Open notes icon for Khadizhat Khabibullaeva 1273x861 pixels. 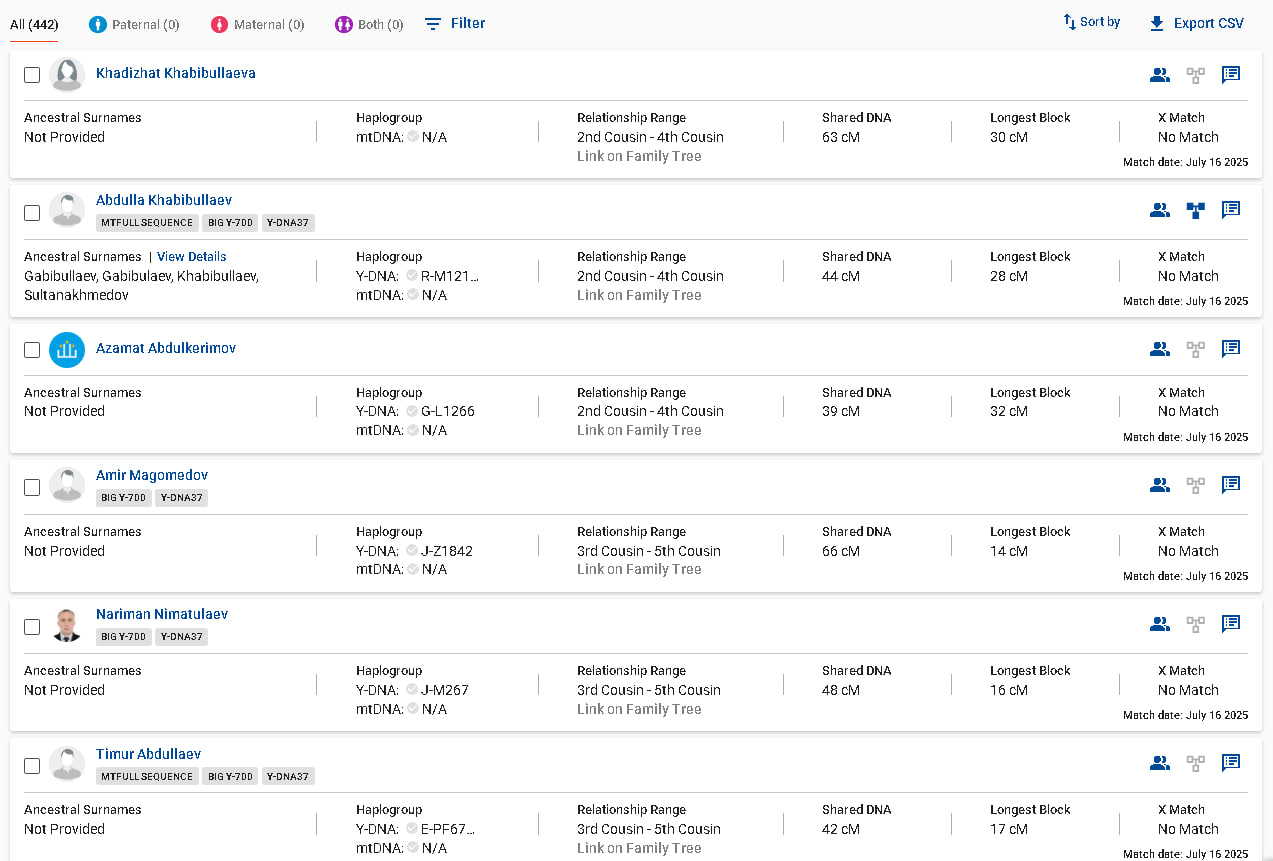(1231, 74)
